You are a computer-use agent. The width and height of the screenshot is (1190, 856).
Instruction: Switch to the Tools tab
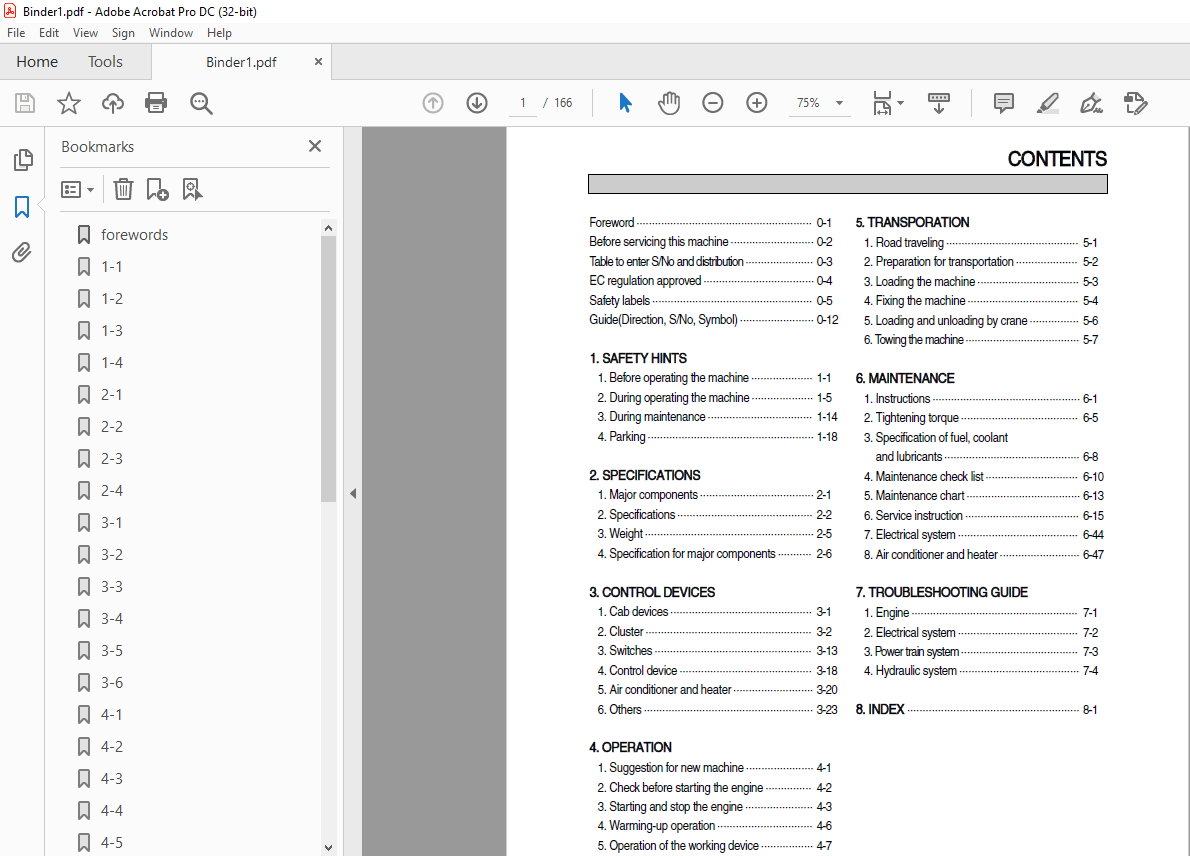105,61
